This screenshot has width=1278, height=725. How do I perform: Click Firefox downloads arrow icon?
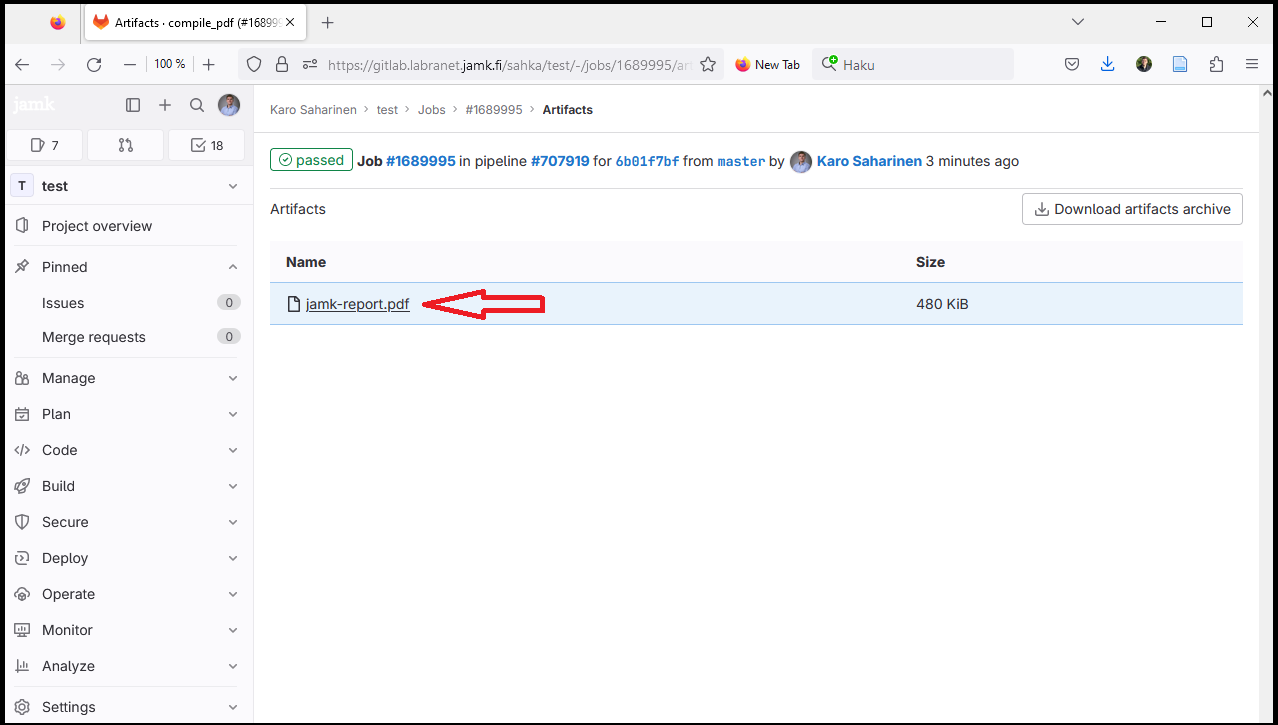pos(1107,64)
